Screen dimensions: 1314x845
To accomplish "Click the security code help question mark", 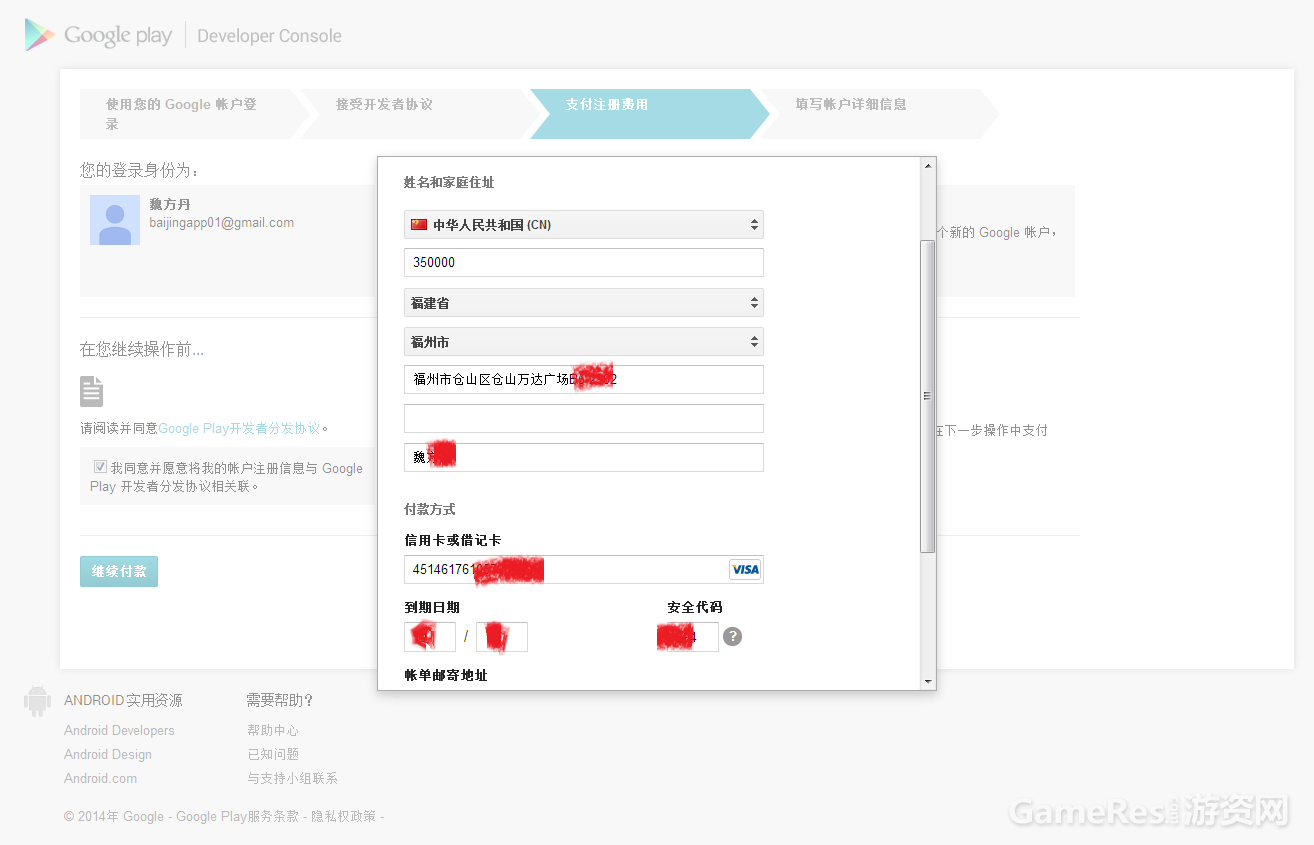I will 733,636.
